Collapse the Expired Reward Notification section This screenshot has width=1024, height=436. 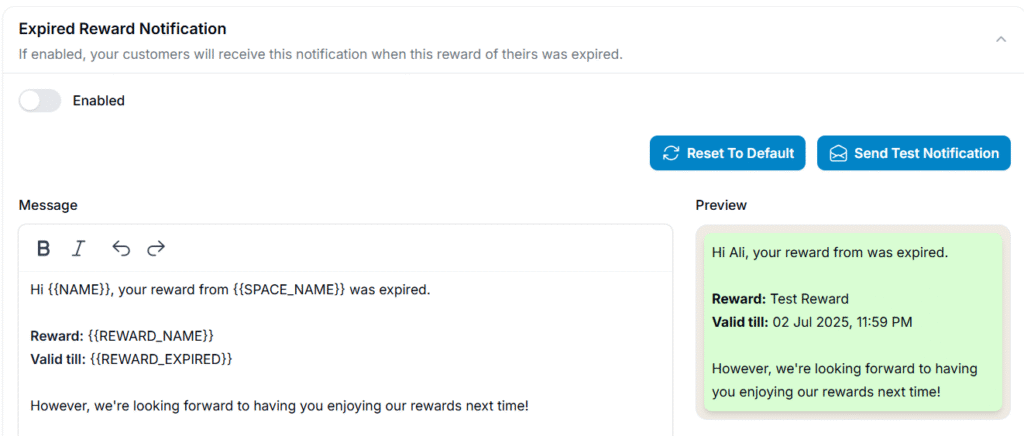point(1000,39)
